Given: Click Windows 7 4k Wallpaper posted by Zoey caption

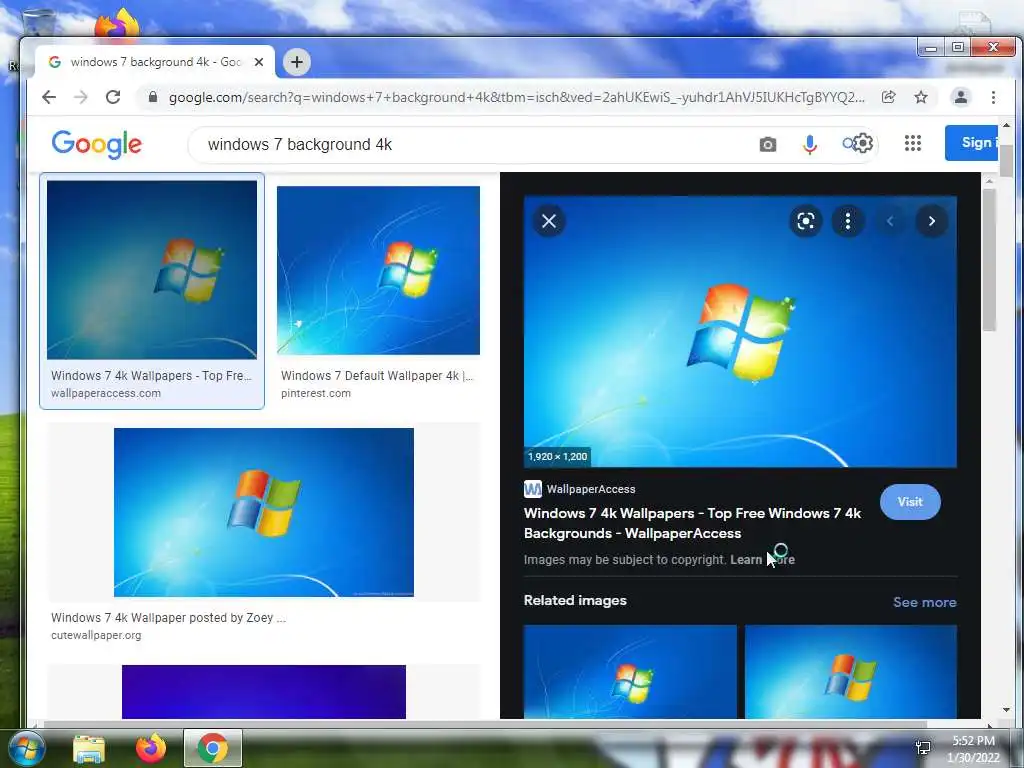Looking at the screenshot, I should (168, 617).
